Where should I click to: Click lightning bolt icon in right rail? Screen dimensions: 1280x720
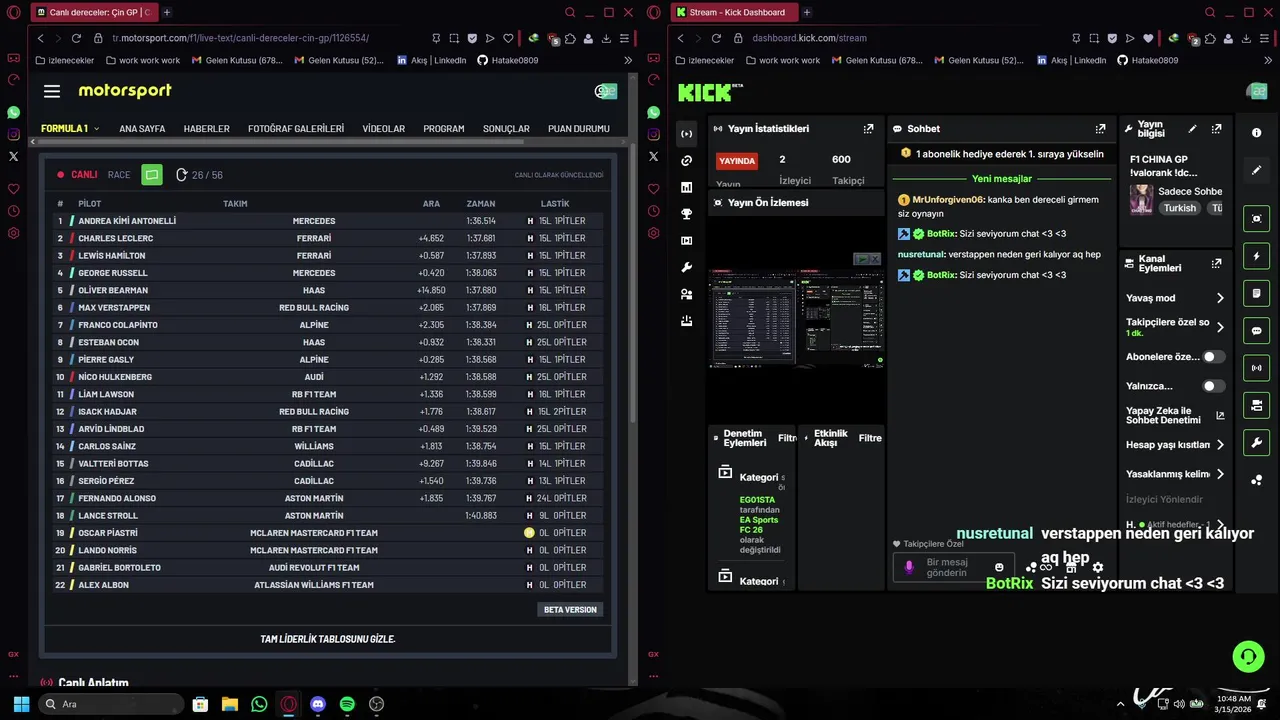[1257, 256]
